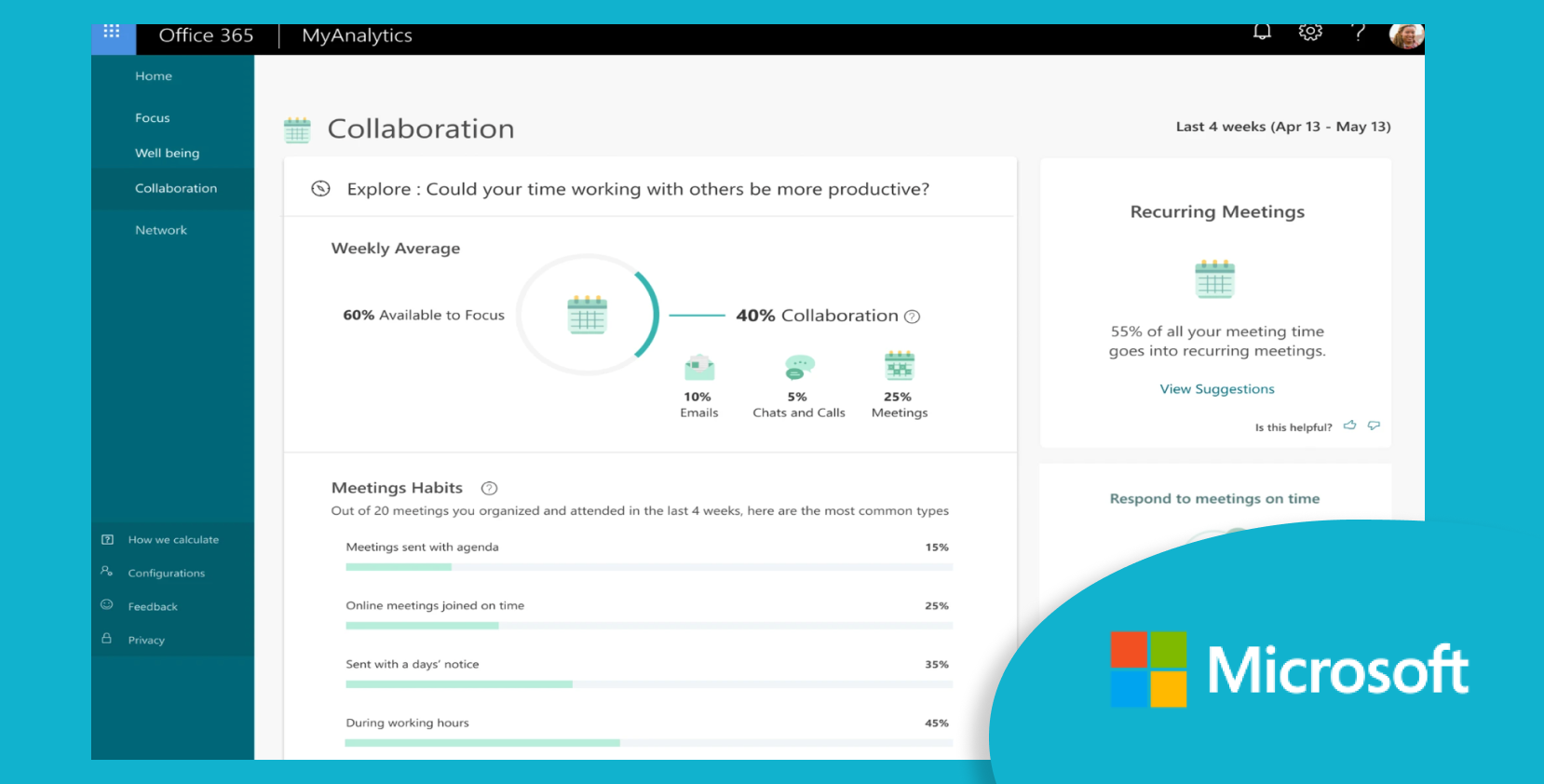The image size is (1544, 784).
Task: Click the Recurring Meetings heading
Action: (1217, 212)
